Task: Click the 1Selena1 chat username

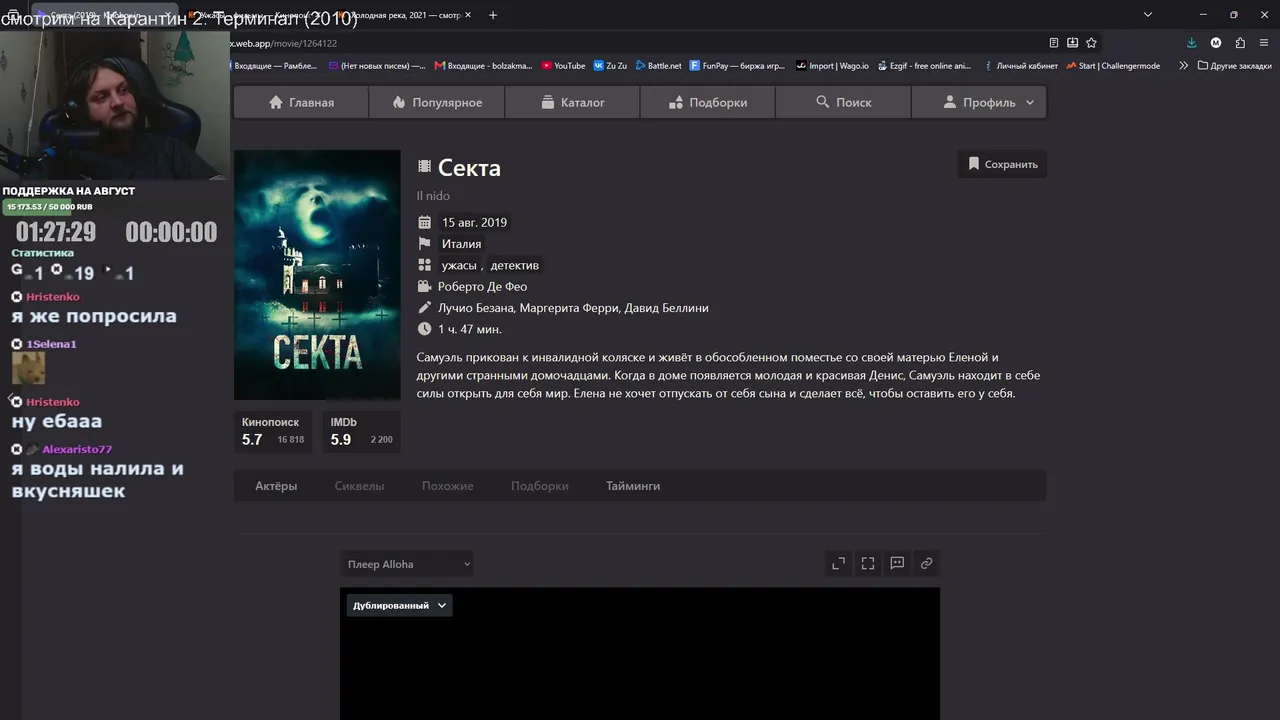Action: (51, 344)
